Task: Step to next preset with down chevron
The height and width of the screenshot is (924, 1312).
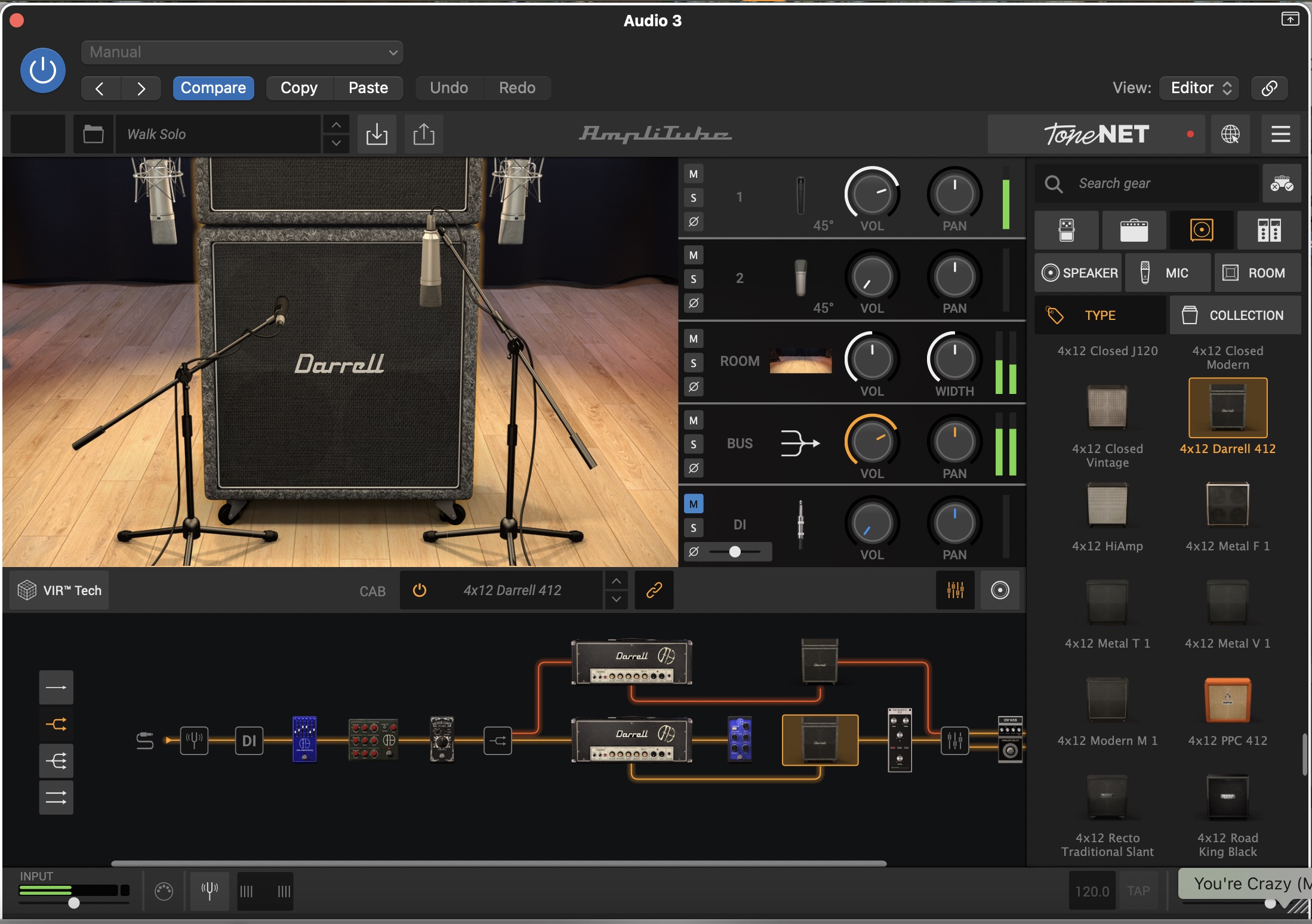Action: point(336,143)
